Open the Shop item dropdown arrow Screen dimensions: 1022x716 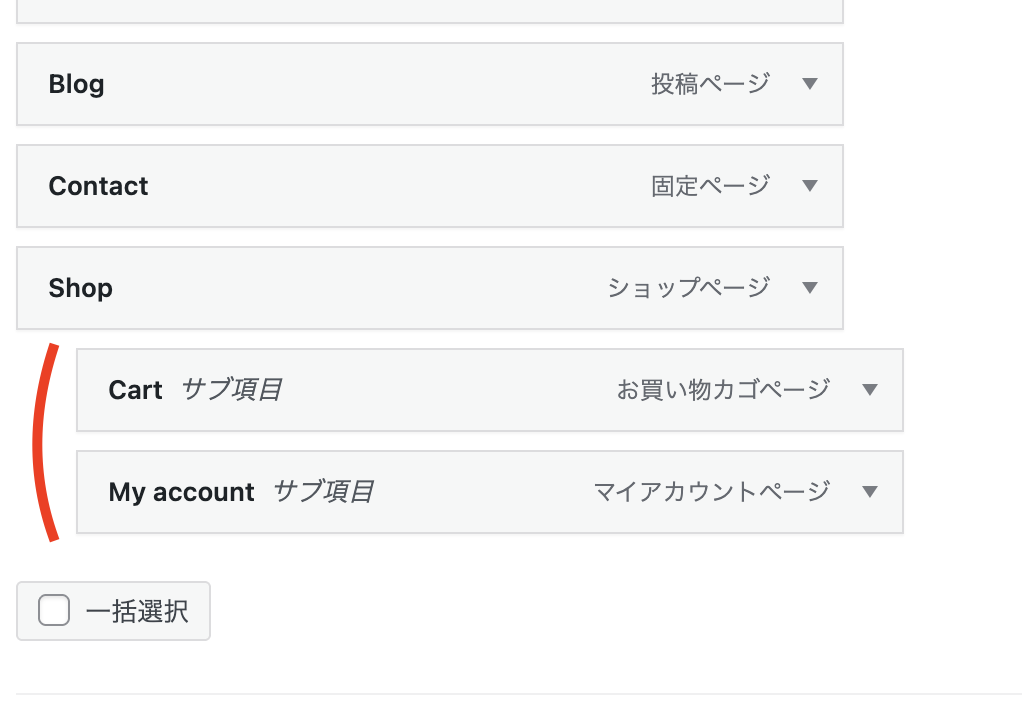pyautogui.click(x=810, y=288)
